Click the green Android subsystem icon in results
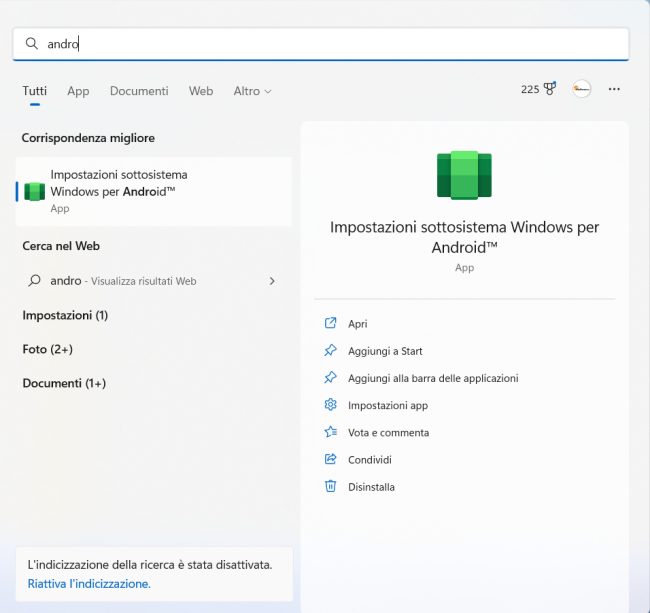 point(34,191)
